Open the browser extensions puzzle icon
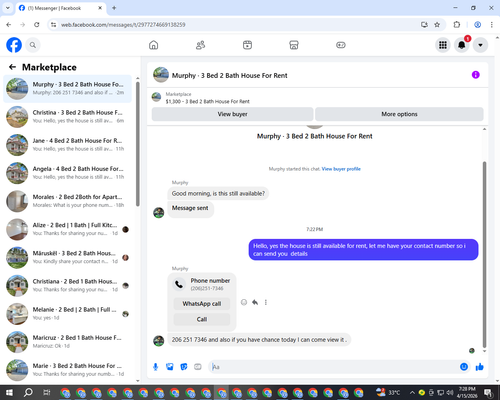Image resolution: width=500 pixels, height=400 pixels. pyautogui.click(x=457, y=25)
